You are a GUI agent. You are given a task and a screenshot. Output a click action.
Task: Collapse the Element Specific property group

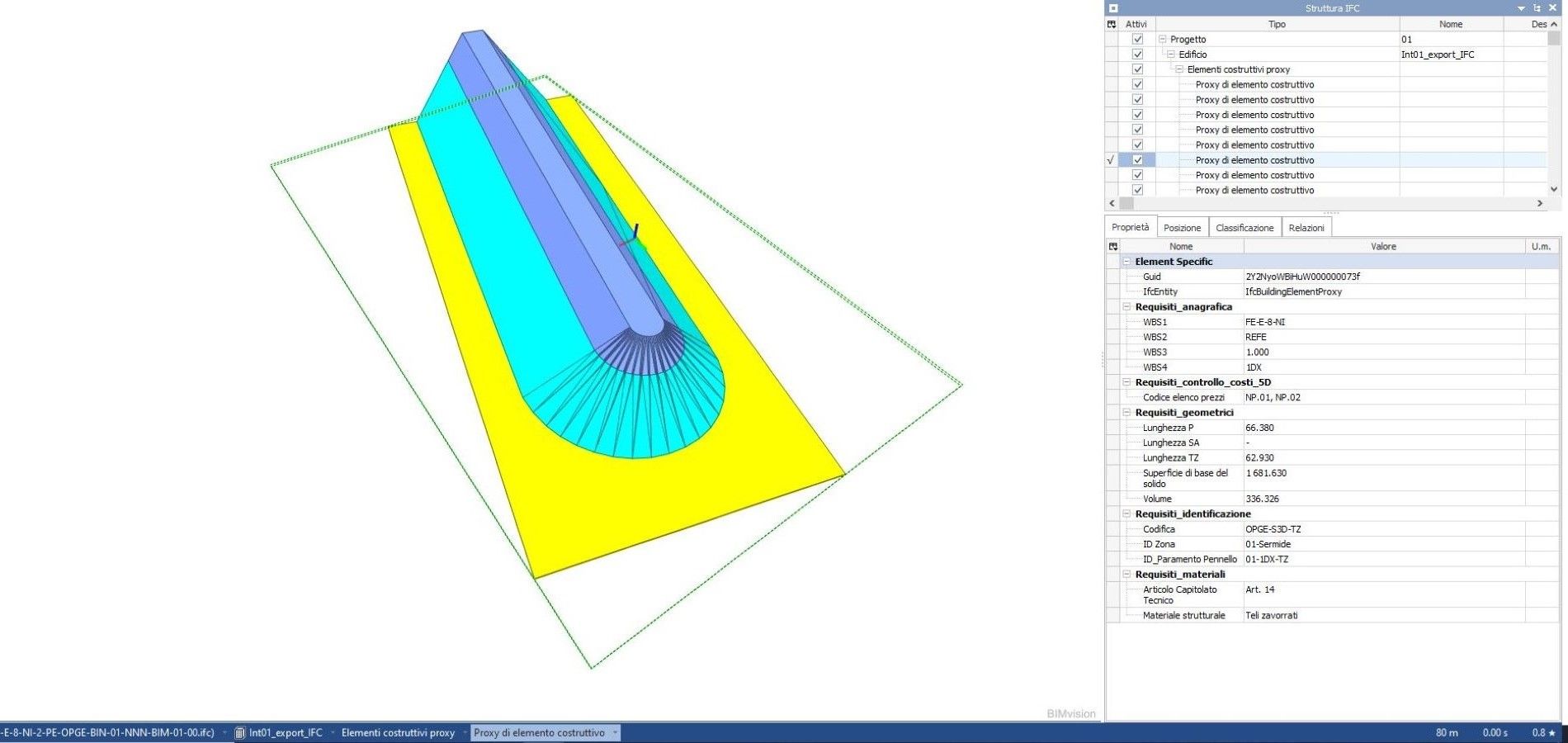[1126, 261]
